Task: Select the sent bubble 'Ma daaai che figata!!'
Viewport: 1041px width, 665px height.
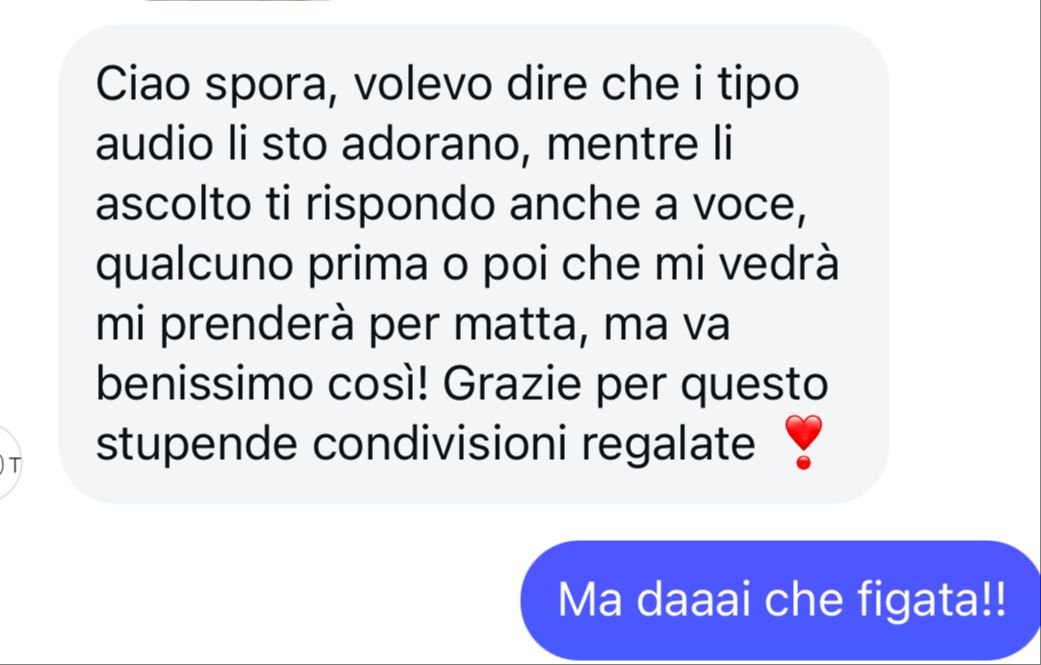Action: coord(780,600)
